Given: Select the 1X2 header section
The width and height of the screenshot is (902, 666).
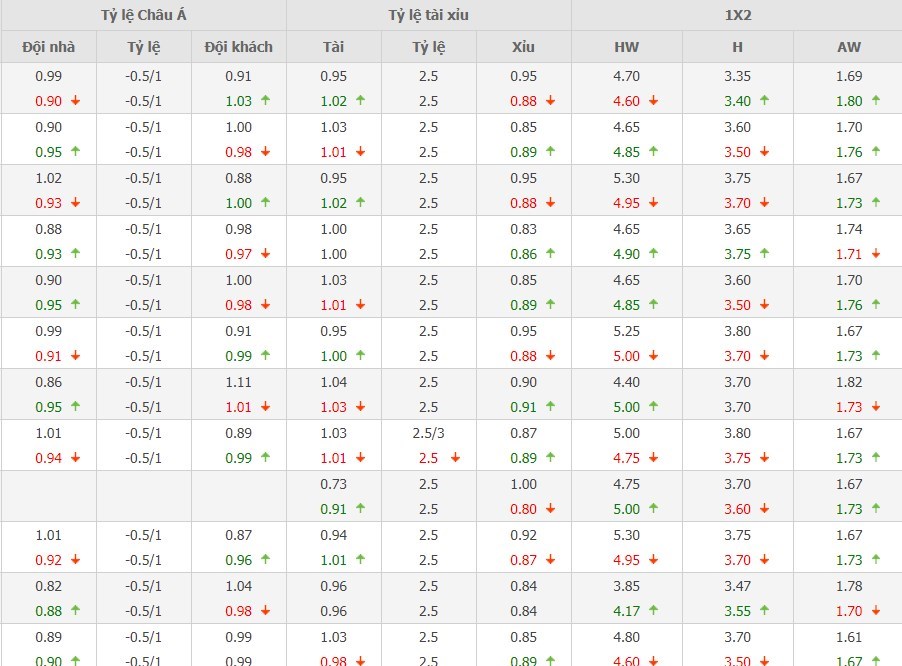Looking at the screenshot, I should coord(736,15).
